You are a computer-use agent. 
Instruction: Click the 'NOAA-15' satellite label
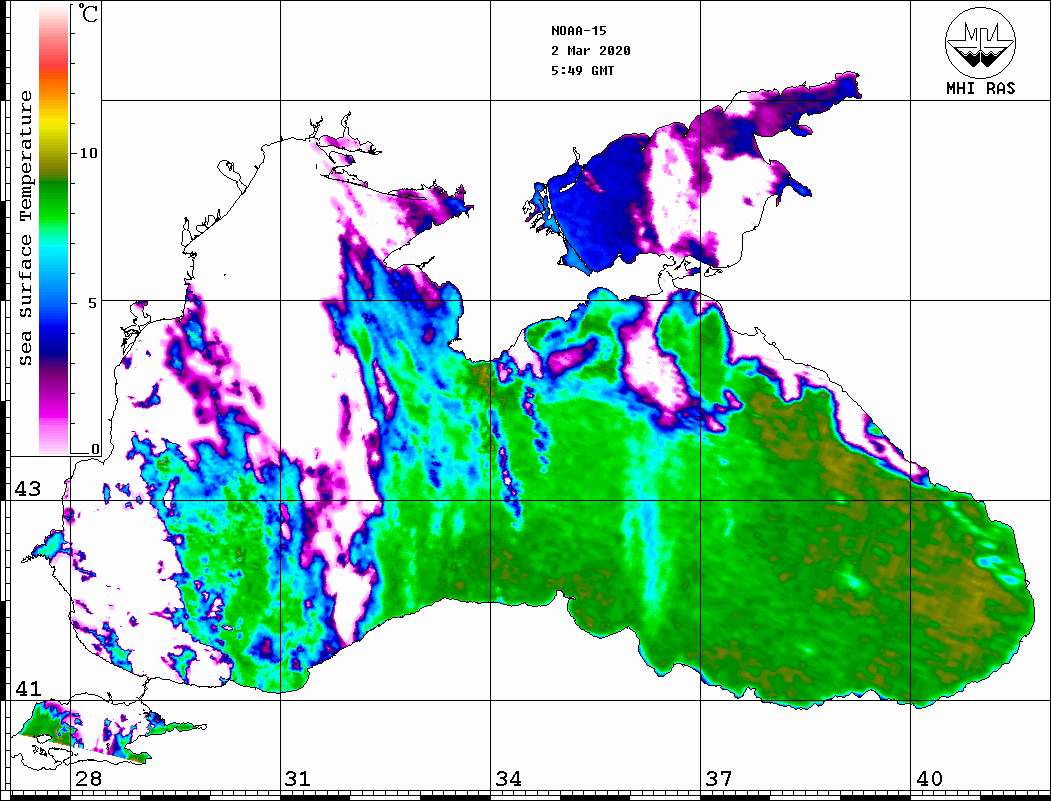pos(578,31)
